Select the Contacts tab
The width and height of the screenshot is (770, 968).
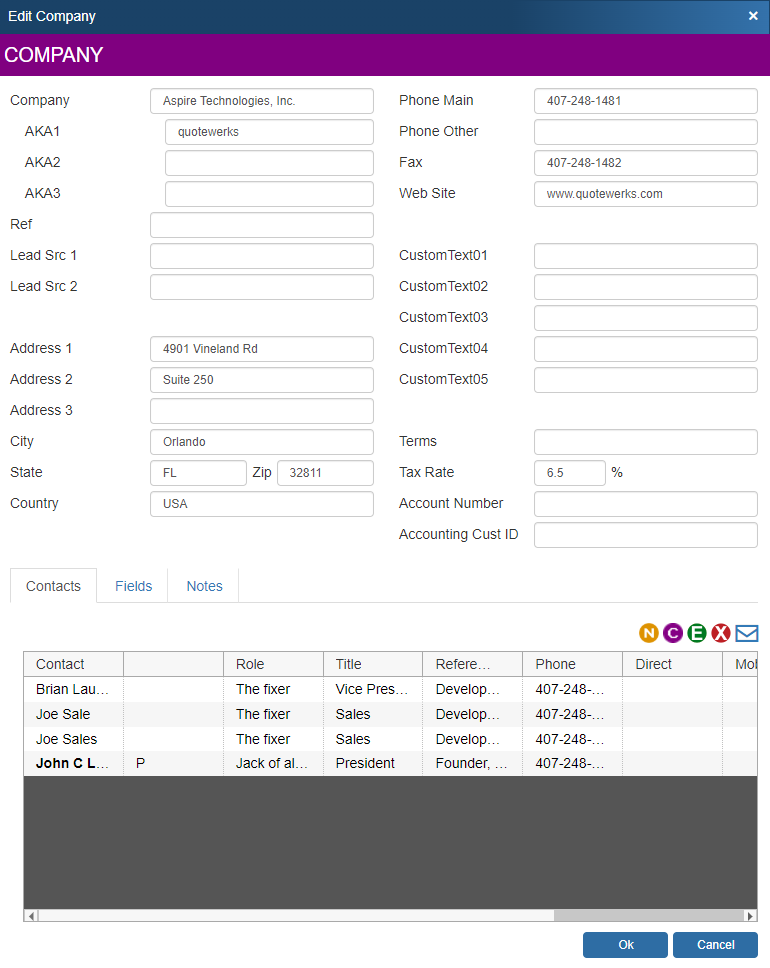pos(53,586)
